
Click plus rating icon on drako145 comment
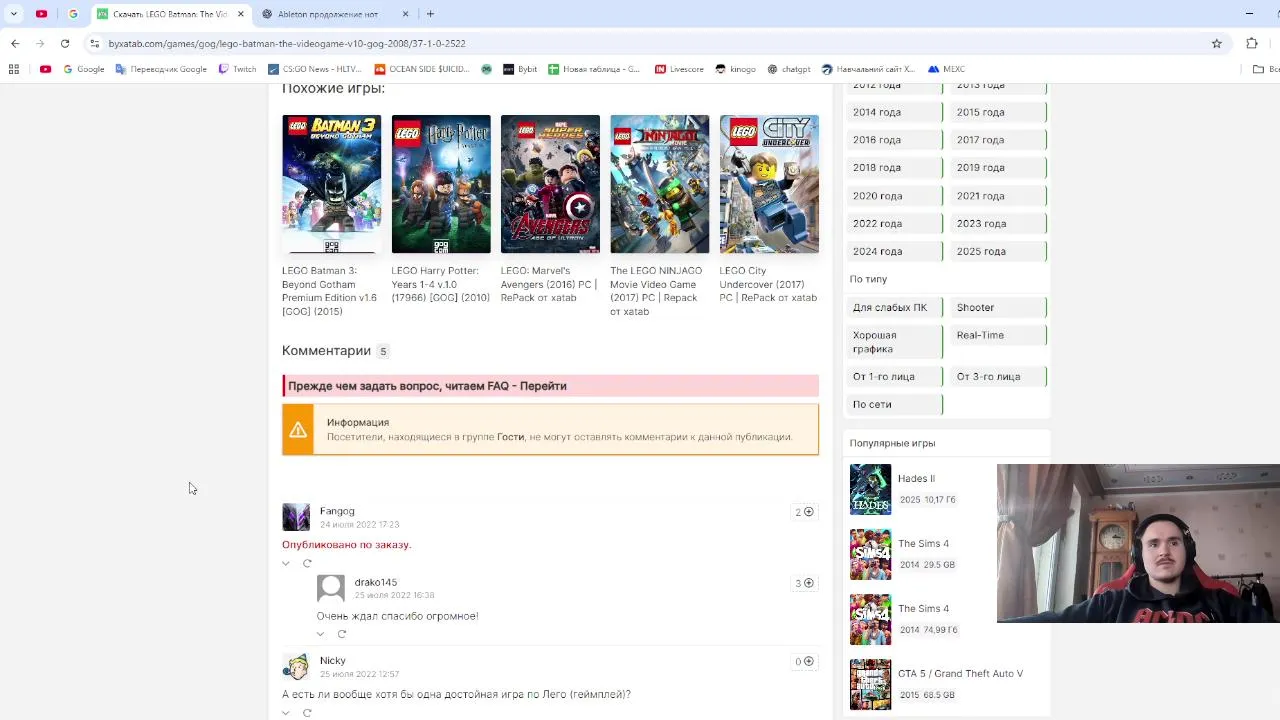(x=809, y=583)
